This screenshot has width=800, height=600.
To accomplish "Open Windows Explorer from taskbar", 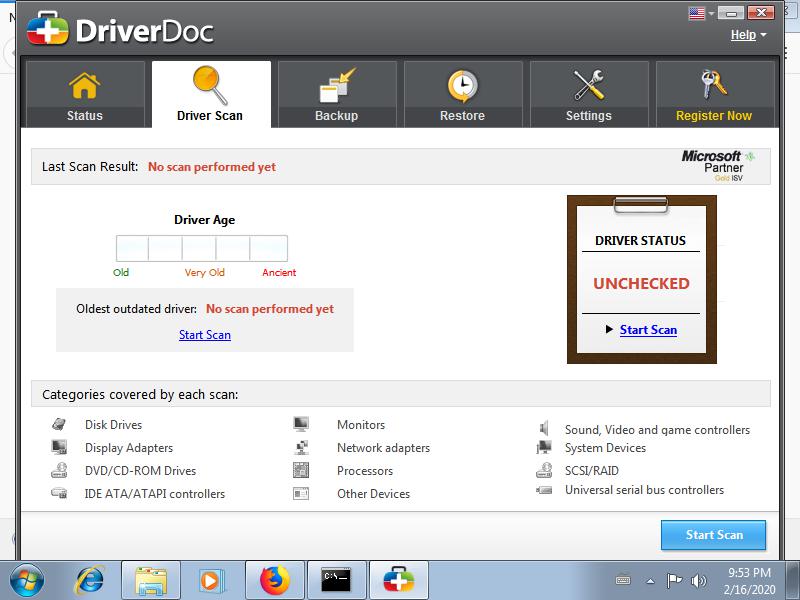I will (x=151, y=581).
